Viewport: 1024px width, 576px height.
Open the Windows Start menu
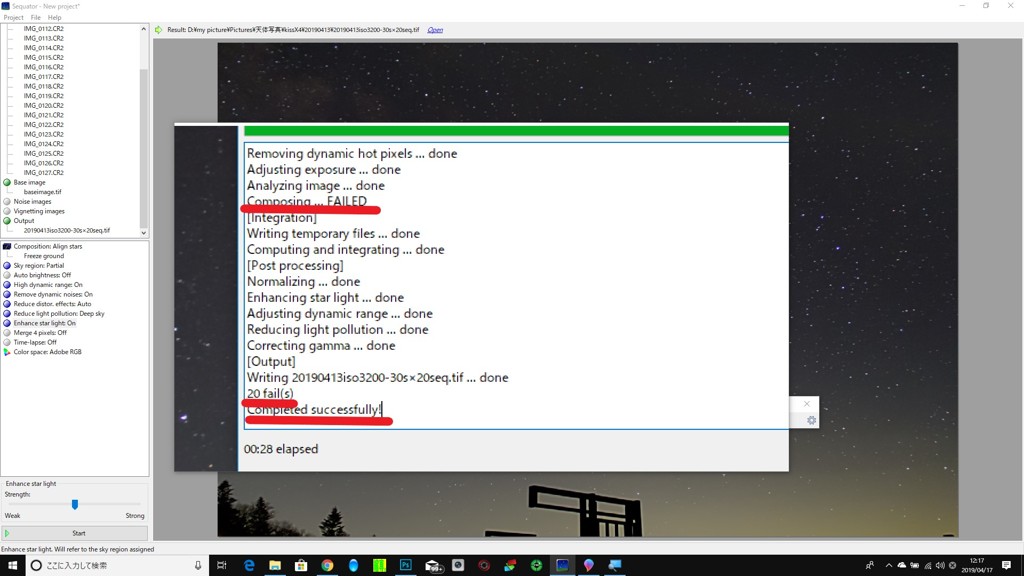(12, 565)
